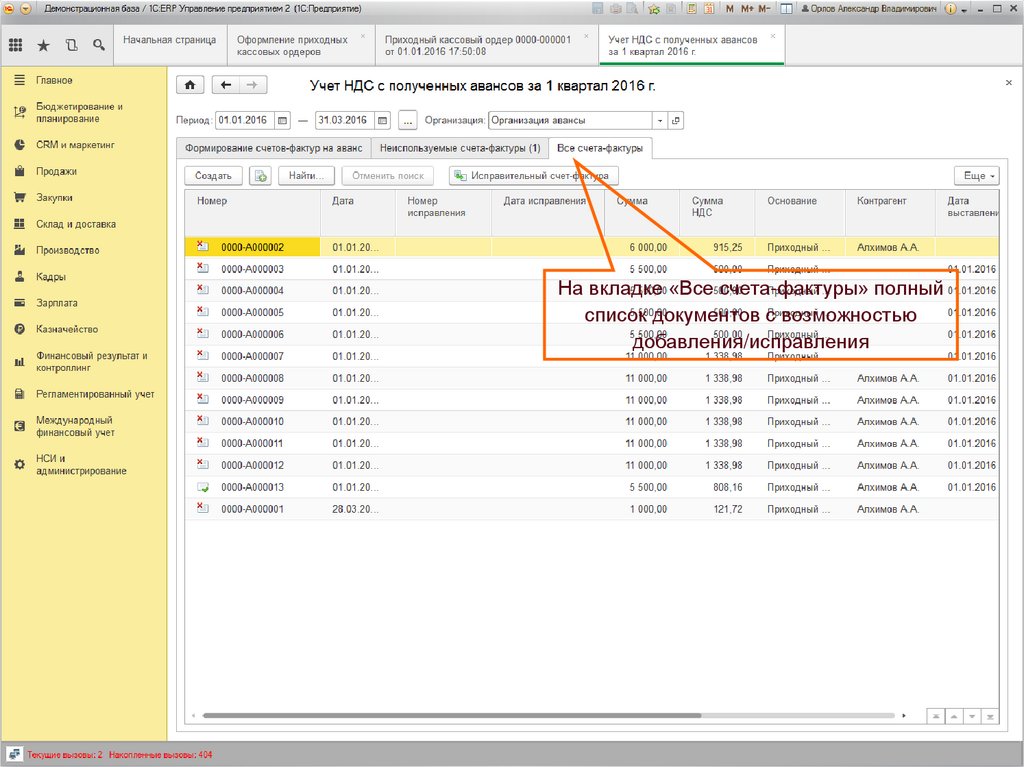1024x767 pixels.
Task: Go to home page via house button
Action: tap(190, 86)
